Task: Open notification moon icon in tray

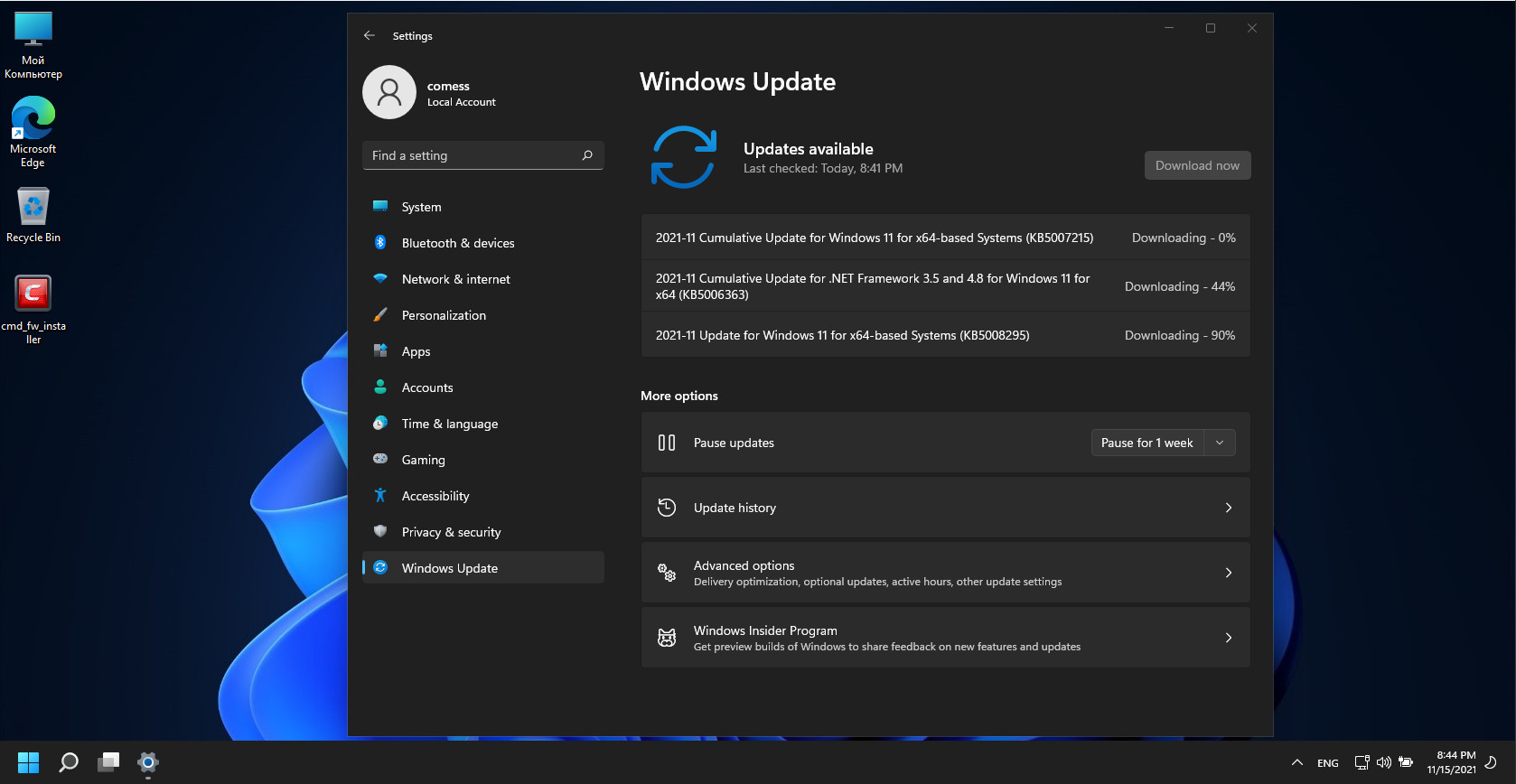Action: pos(1492,762)
